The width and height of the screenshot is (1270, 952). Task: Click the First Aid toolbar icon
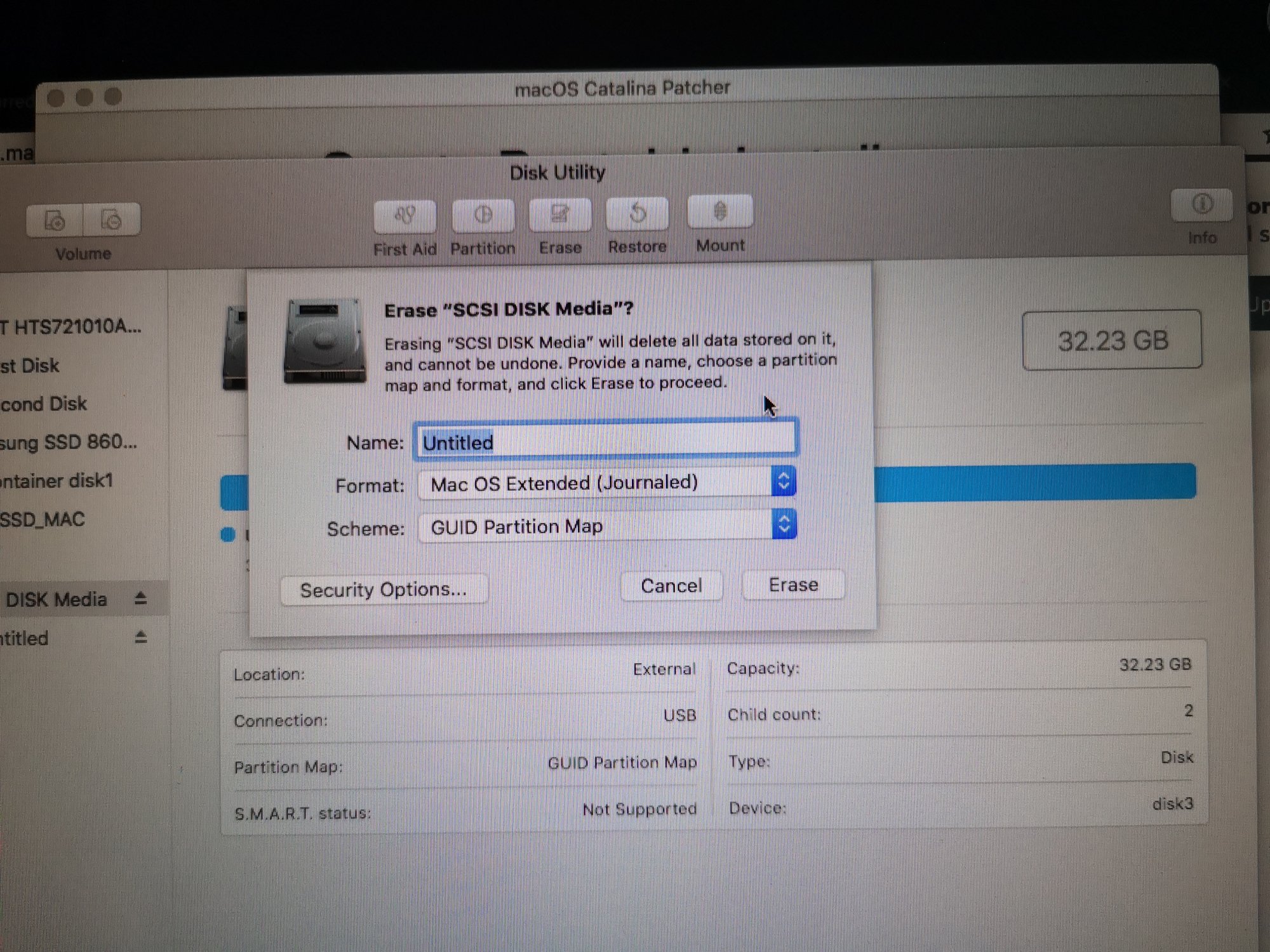coord(404,216)
